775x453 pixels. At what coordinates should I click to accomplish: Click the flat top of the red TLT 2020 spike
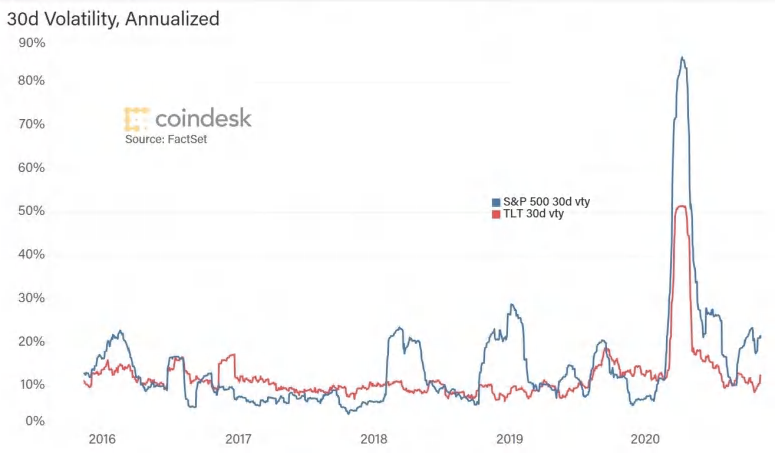point(682,206)
